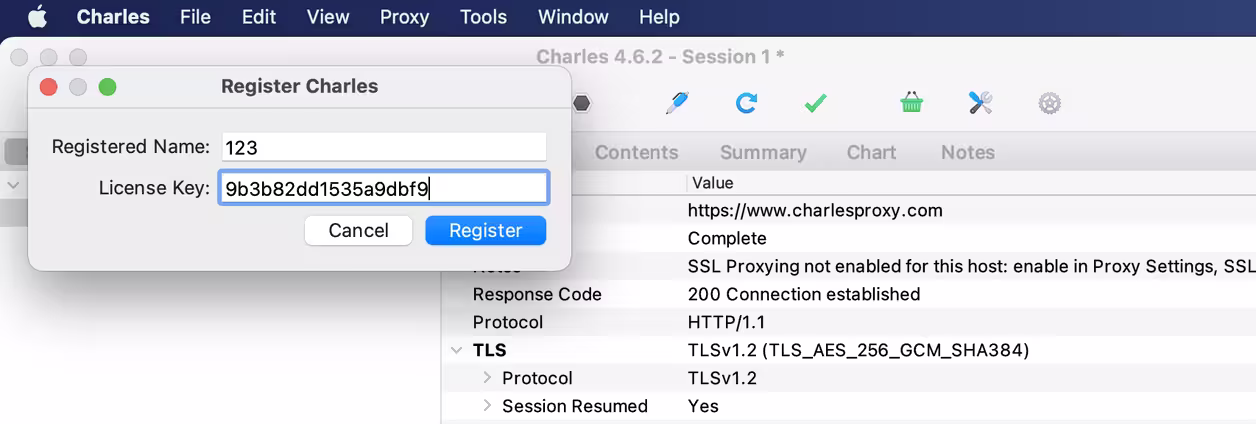The height and width of the screenshot is (424, 1256).
Task: Open the Proxy menu
Action: click(404, 17)
